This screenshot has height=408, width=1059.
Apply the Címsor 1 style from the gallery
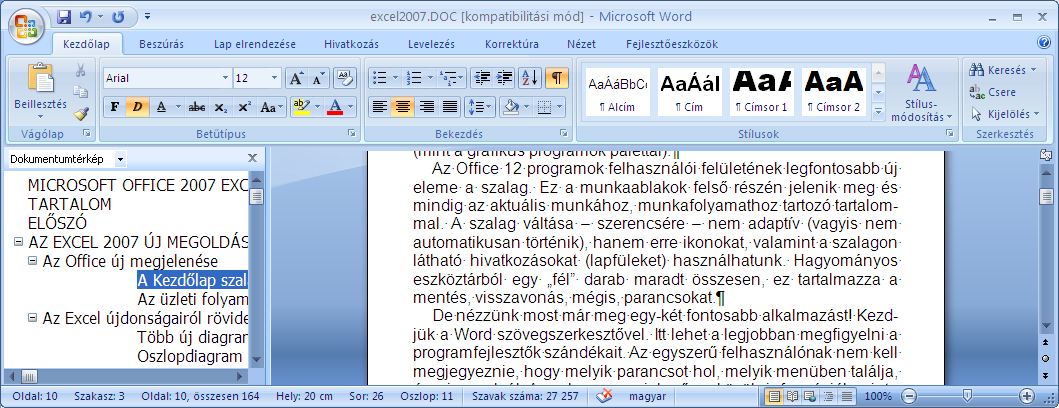(760, 91)
